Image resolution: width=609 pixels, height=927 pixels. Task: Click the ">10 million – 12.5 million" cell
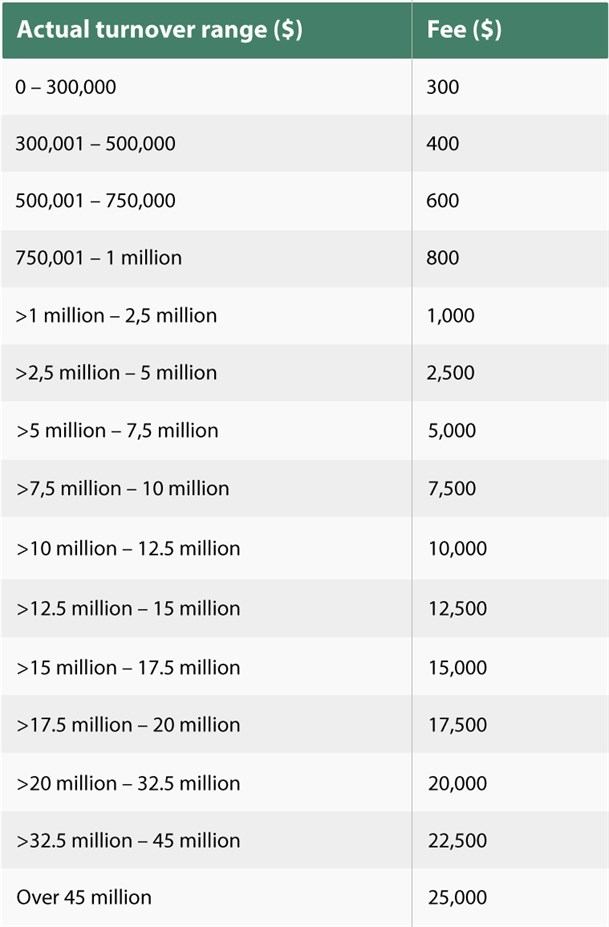(128, 549)
